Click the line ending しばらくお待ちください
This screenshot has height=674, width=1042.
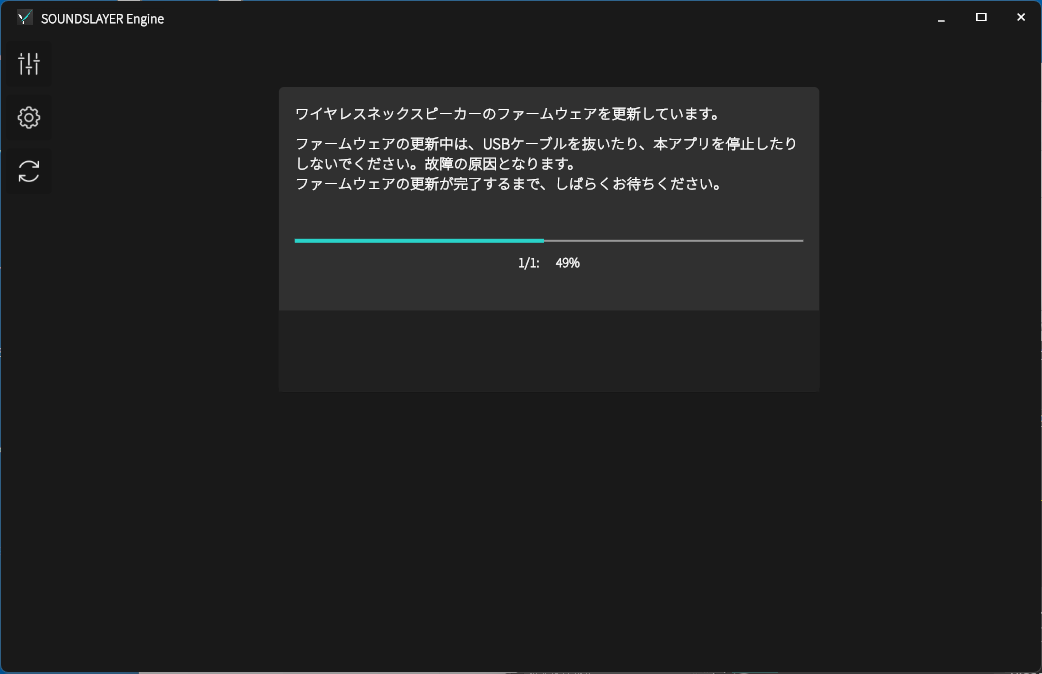pyautogui.click(x=508, y=184)
